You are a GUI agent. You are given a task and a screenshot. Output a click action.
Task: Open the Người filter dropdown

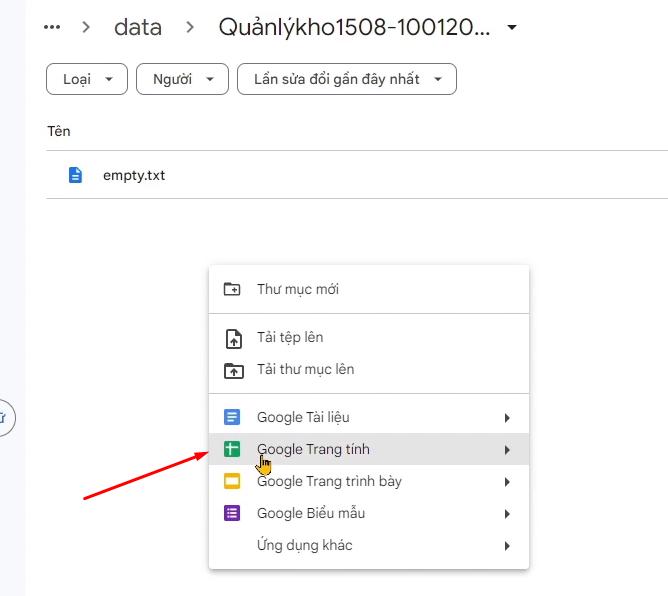(x=182, y=79)
